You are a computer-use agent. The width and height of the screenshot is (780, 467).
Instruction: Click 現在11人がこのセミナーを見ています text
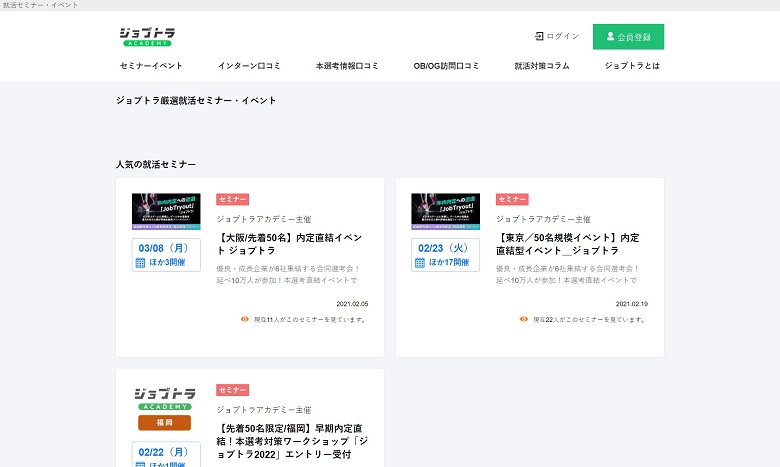pyautogui.click(x=310, y=320)
